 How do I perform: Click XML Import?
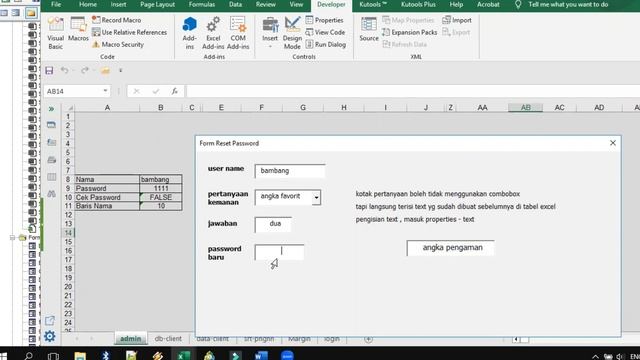click(457, 20)
